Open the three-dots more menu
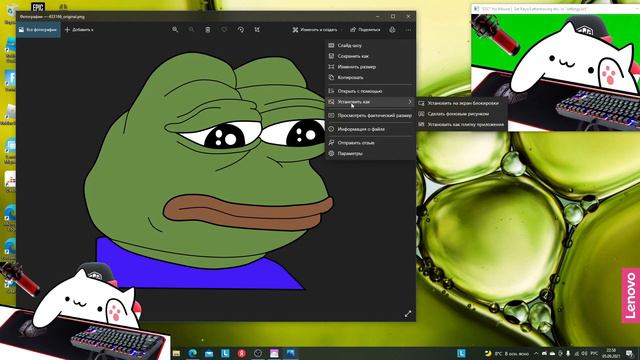 (408, 29)
